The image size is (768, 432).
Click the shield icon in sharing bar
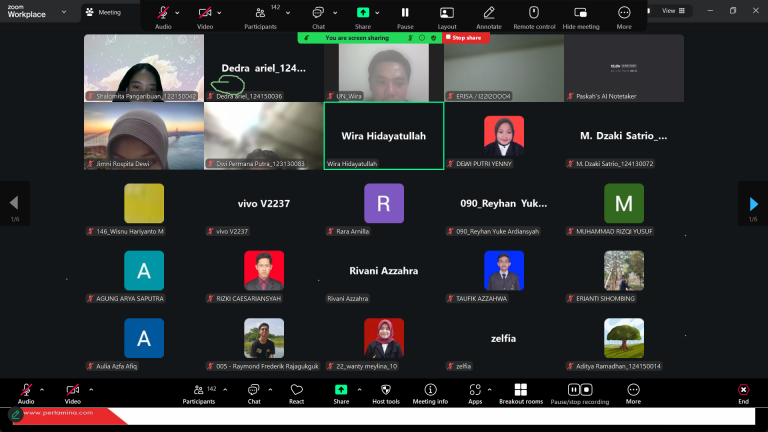pos(433,38)
